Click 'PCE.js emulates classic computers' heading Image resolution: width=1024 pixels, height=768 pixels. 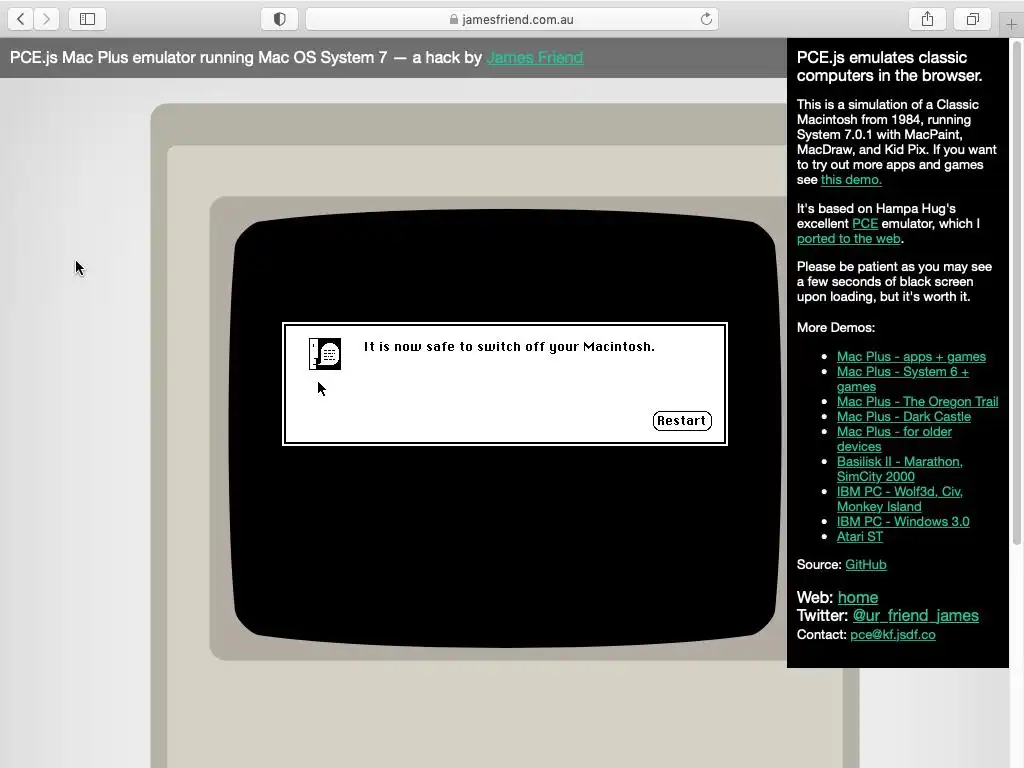(889, 67)
